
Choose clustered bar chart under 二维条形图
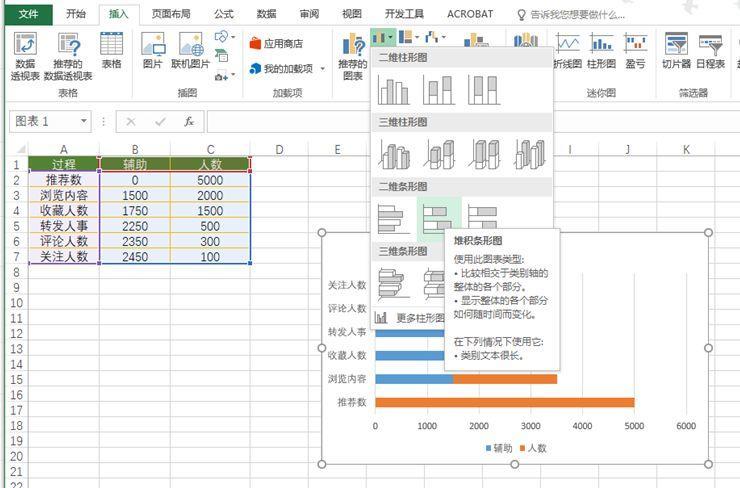click(x=394, y=219)
